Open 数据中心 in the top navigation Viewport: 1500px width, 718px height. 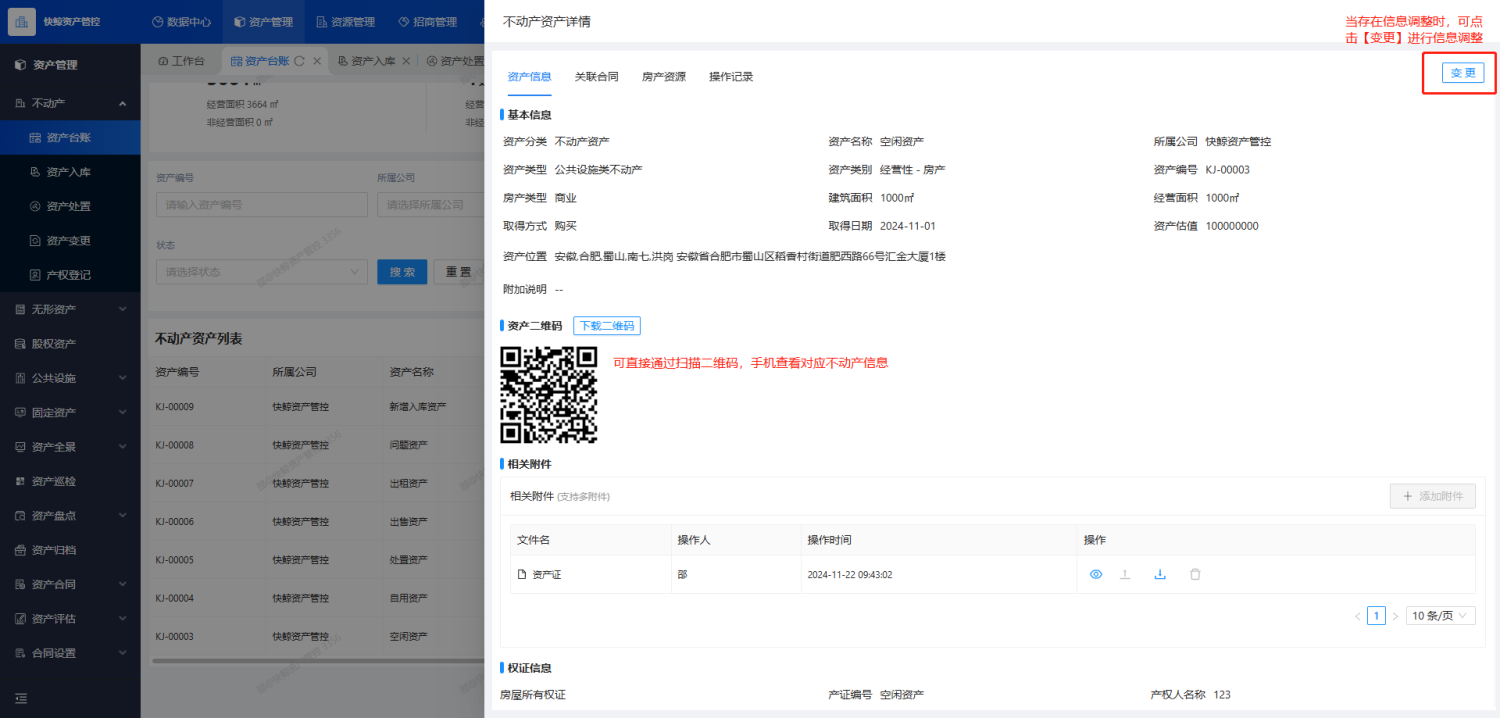pyautogui.click(x=181, y=21)
